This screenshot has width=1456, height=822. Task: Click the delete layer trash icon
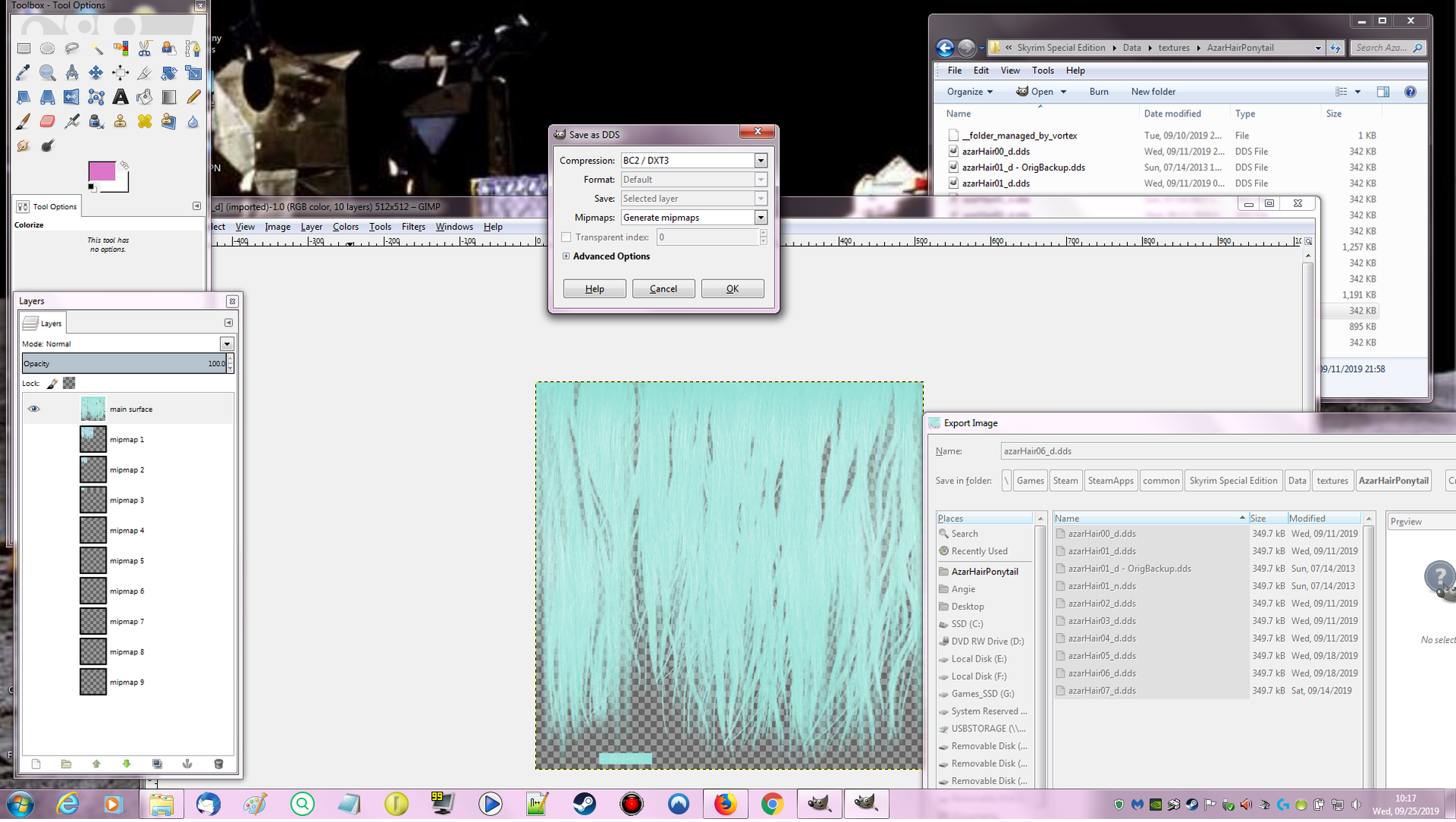[219, 763]
